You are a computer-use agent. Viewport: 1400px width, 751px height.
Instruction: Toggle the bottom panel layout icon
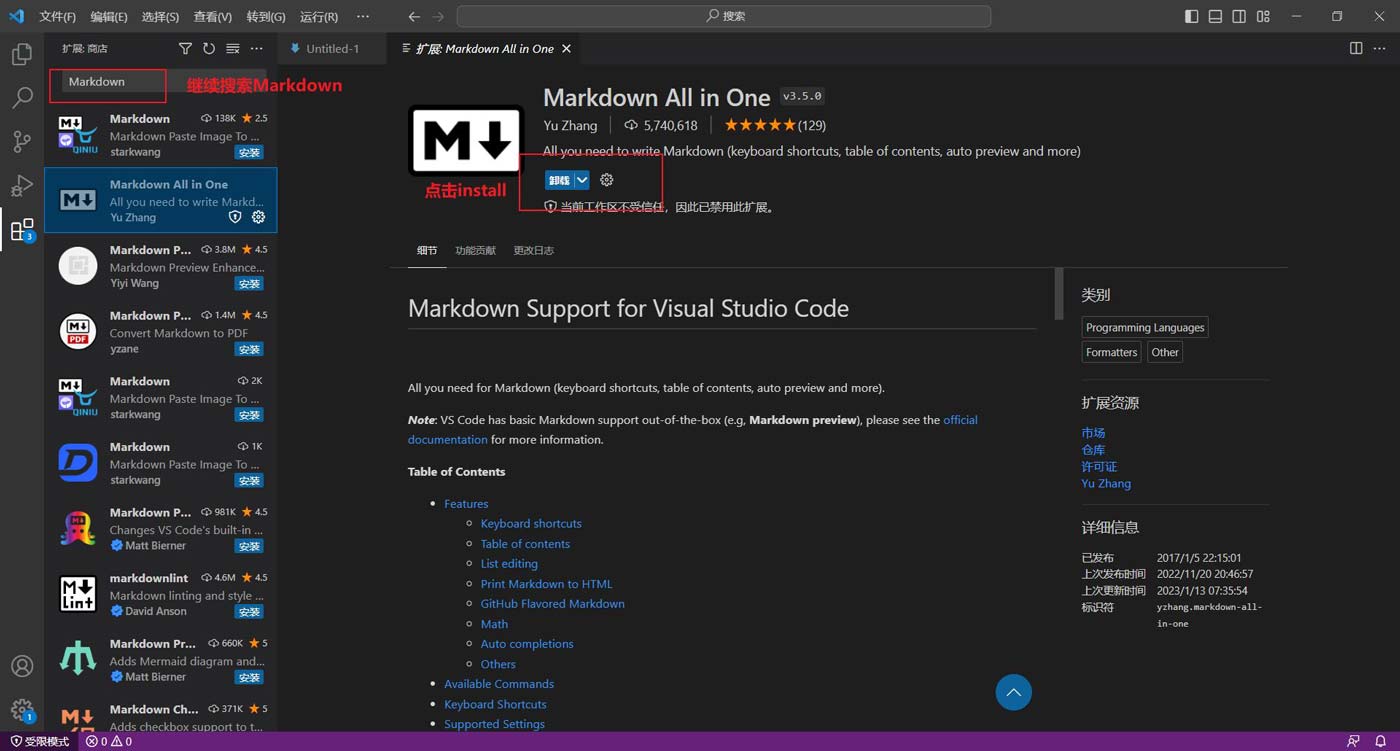[1215, 16]
